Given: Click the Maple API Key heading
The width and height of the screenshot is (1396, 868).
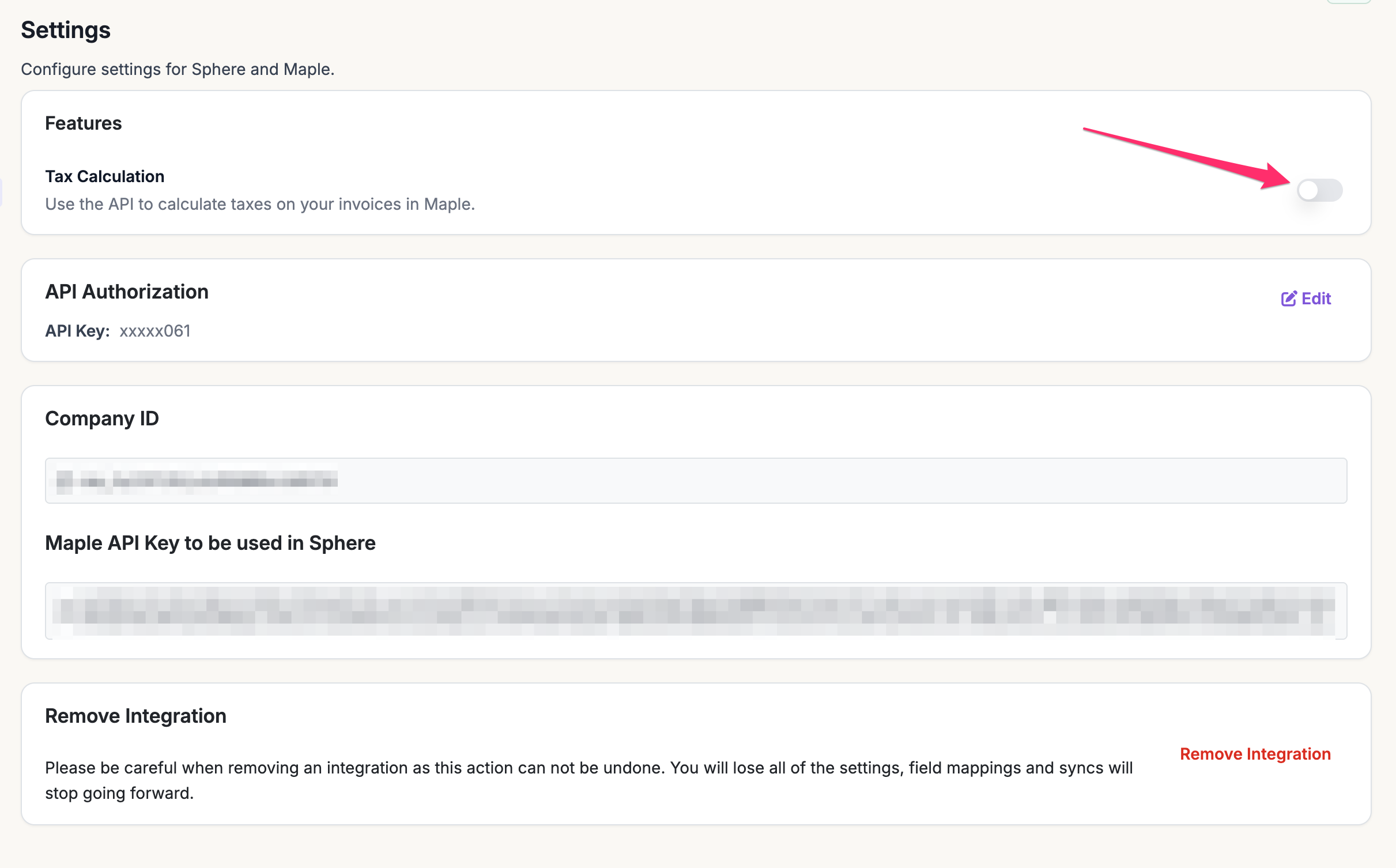Looking at the screenshot, I should [210, 543].
